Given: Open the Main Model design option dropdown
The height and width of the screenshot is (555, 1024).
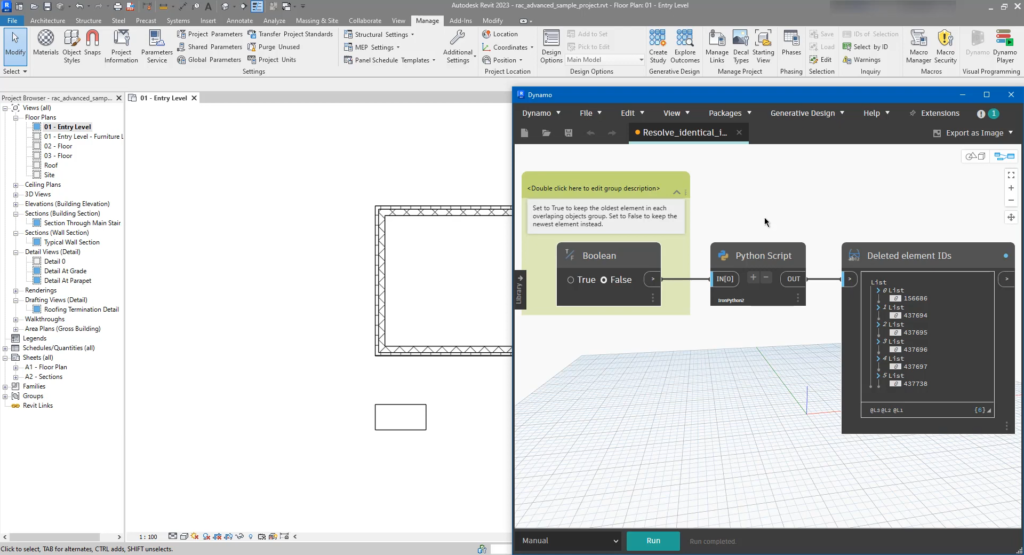Looking at the screenshot, I should 604,59.
